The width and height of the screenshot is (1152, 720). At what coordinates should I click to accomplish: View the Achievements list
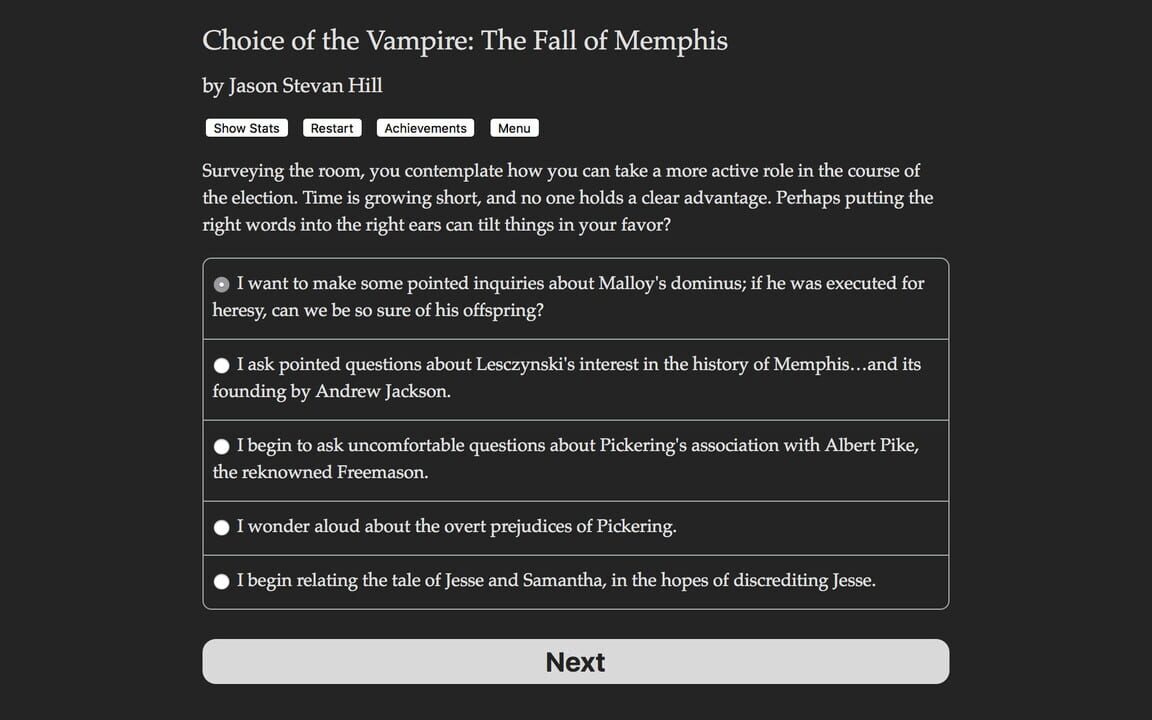click(x=424, y=127)
